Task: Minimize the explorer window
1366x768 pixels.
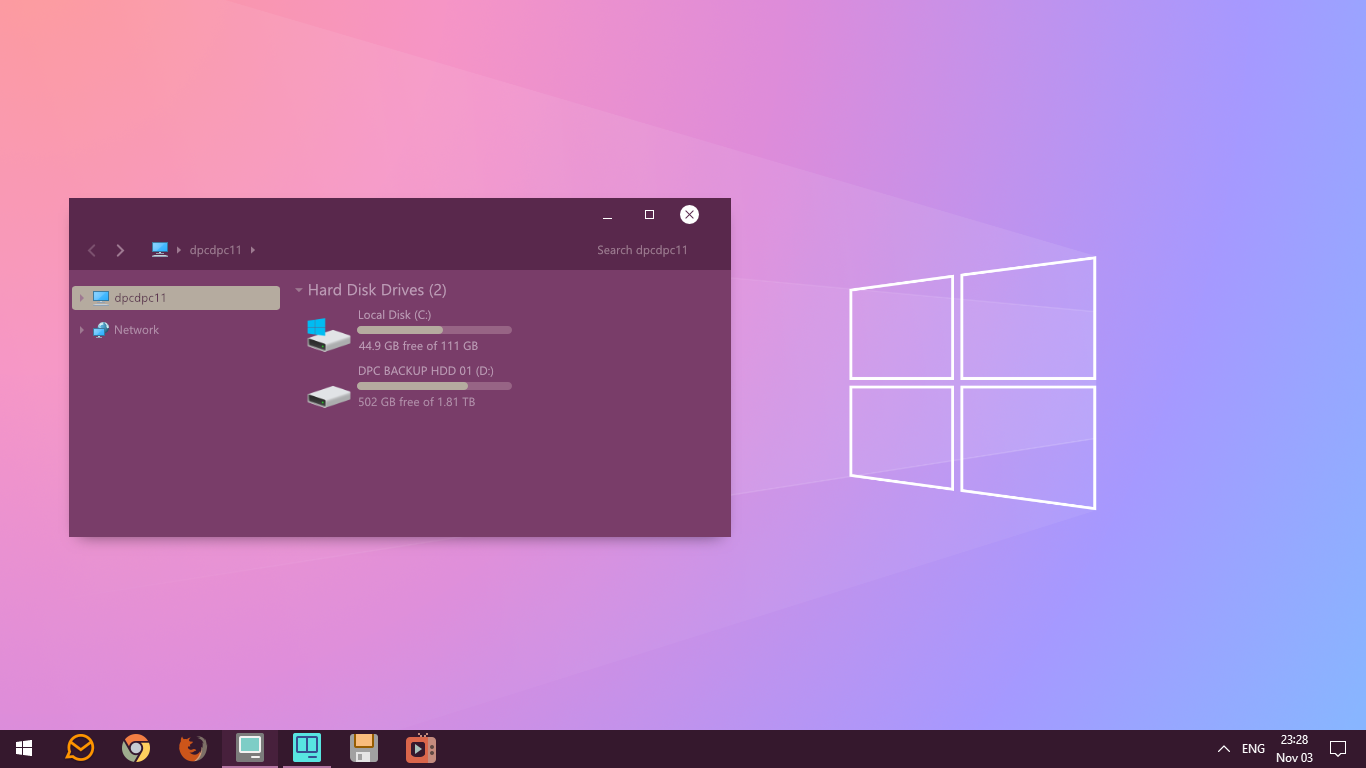Action: (607, 215)
